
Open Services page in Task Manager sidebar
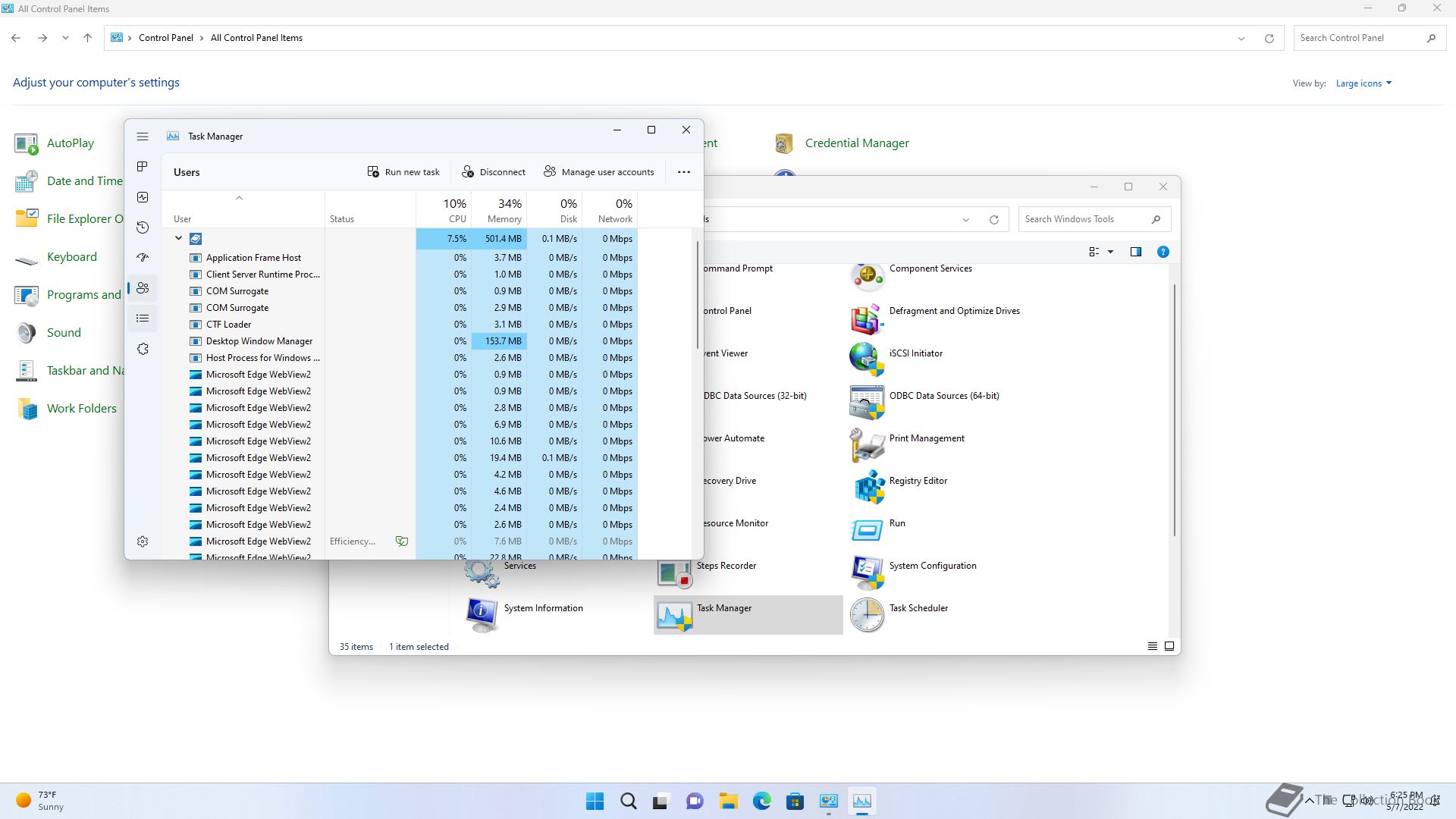coord(143,349)
